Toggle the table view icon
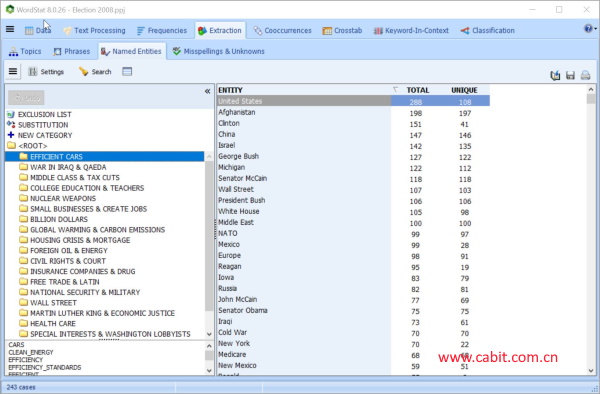Viewport: 600px width, 394px height. (x=127, y=72)
